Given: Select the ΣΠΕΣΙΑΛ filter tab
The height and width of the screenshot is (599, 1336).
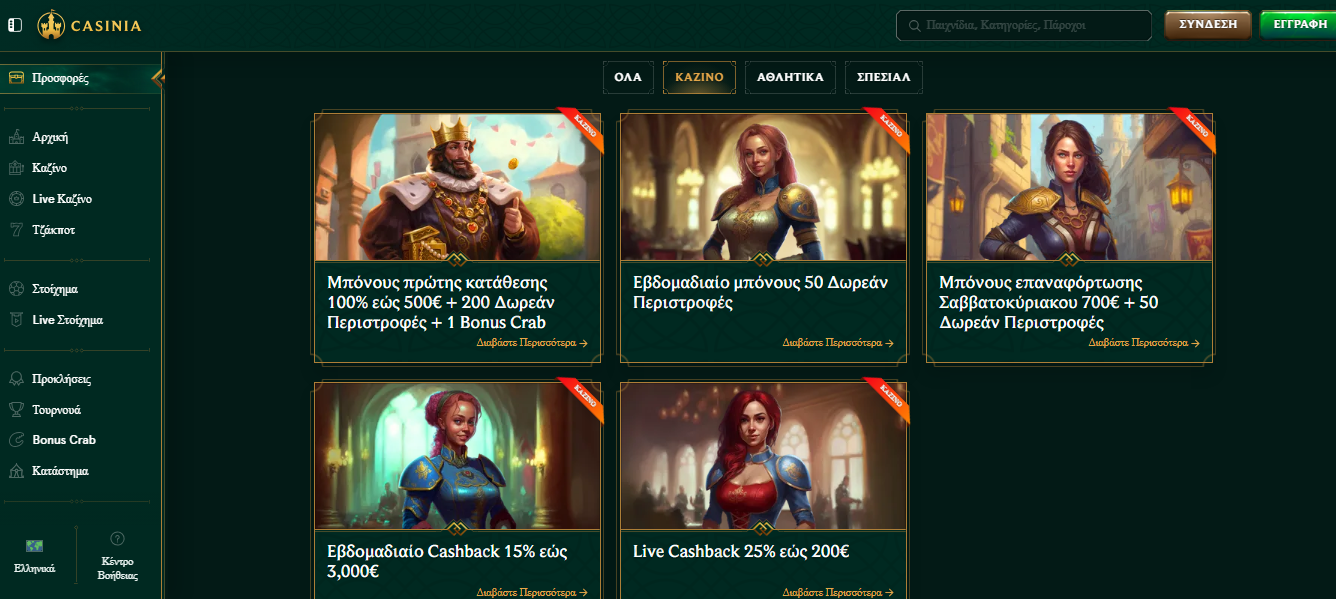Looking at the screenshot, I should tap(884, 77).
